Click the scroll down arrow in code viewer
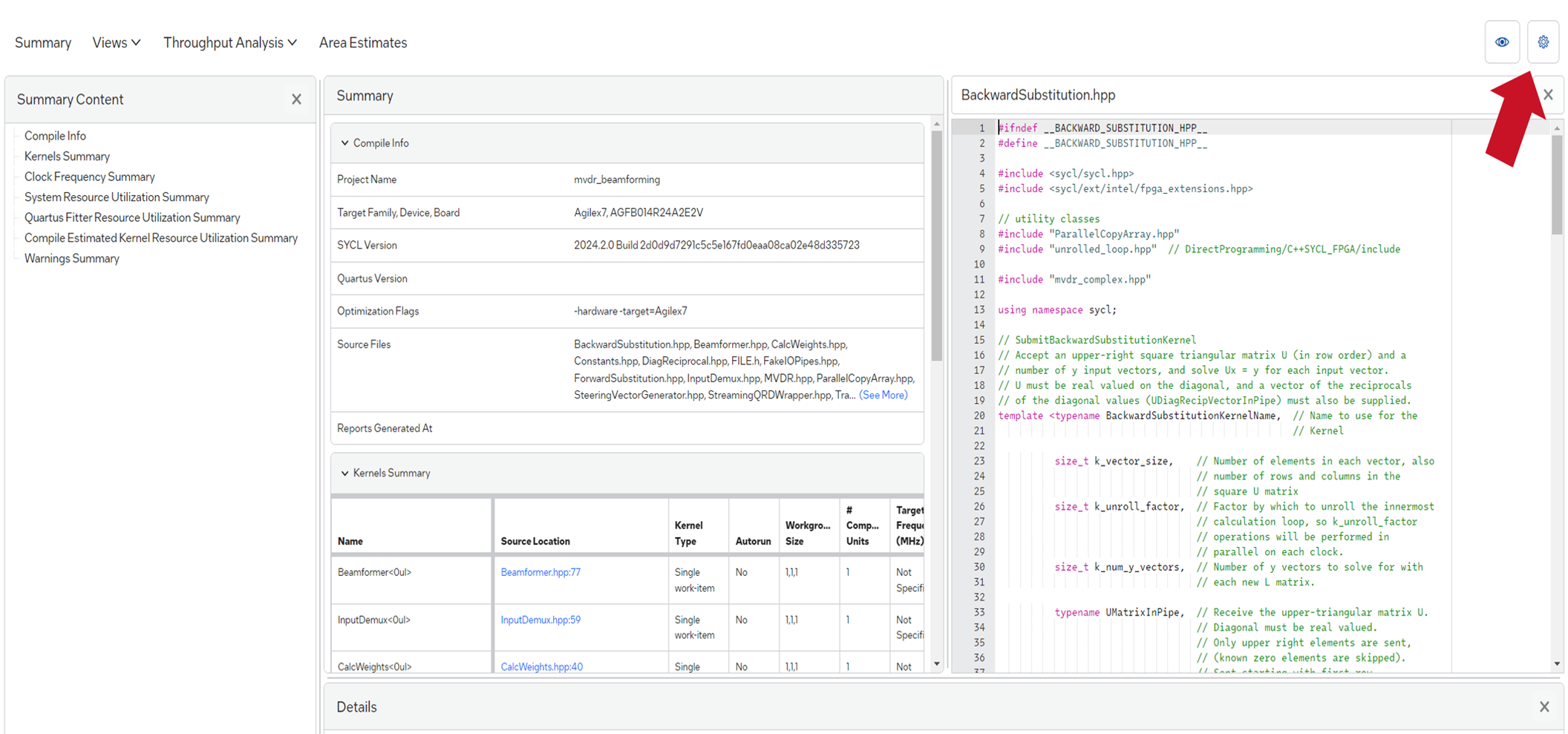The width and height of the screenshot is (1568, 734). [1557, 664]
